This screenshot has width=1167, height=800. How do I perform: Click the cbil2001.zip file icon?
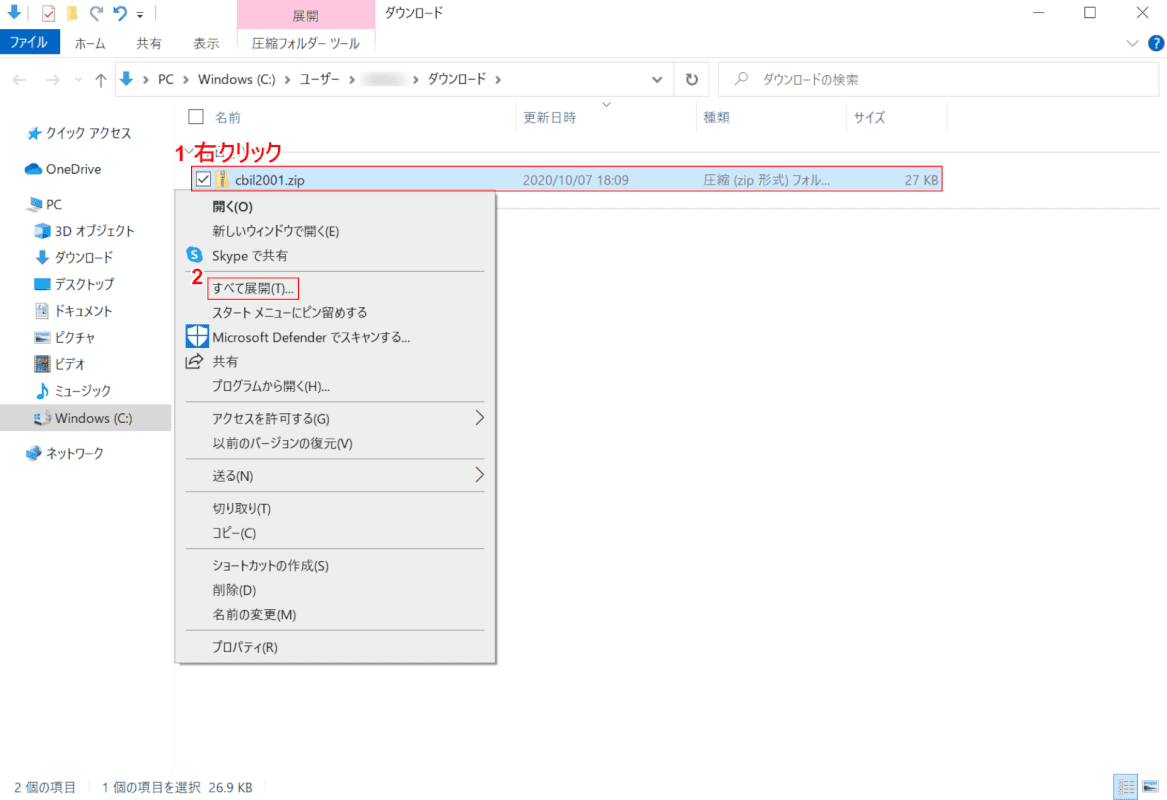tap(222, 179)
